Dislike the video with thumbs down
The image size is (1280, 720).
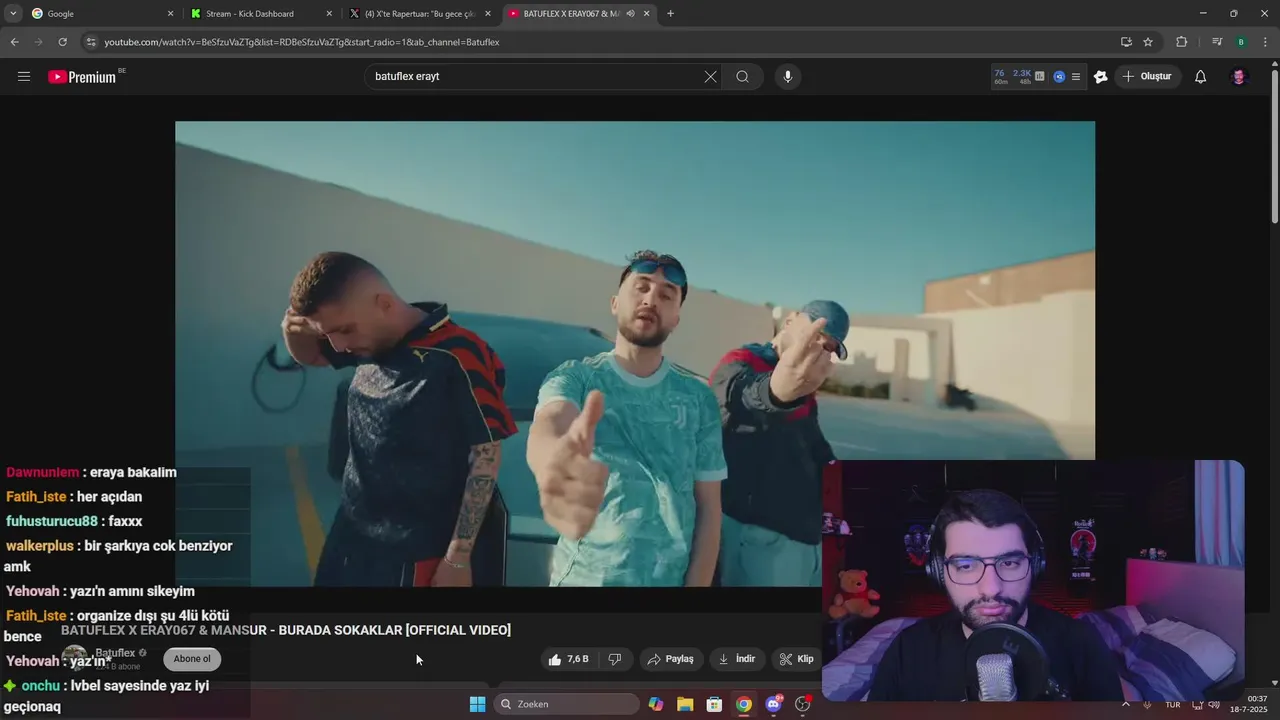coord(614,659)
